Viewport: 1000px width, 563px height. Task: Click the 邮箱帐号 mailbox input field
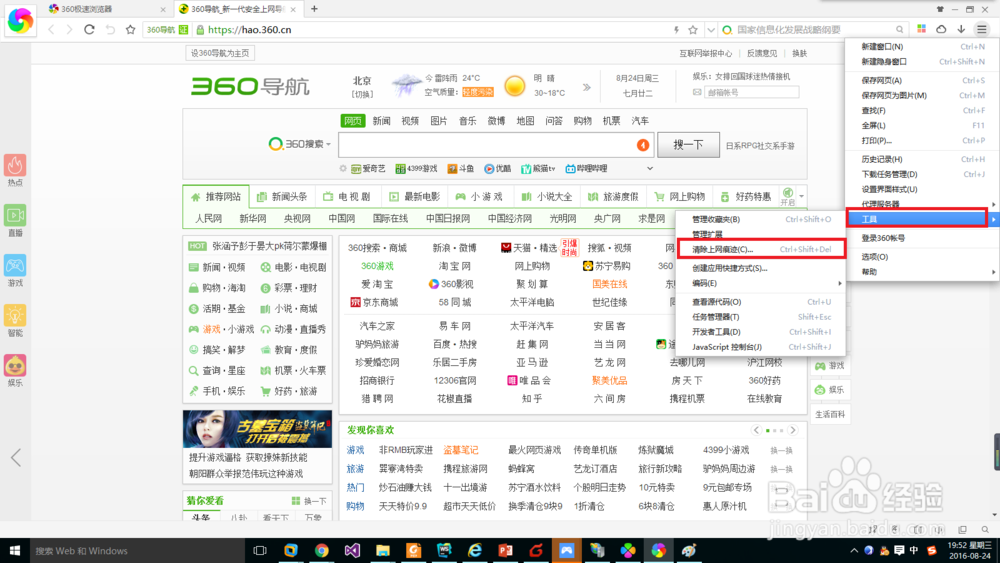click(x=751, y=92)
